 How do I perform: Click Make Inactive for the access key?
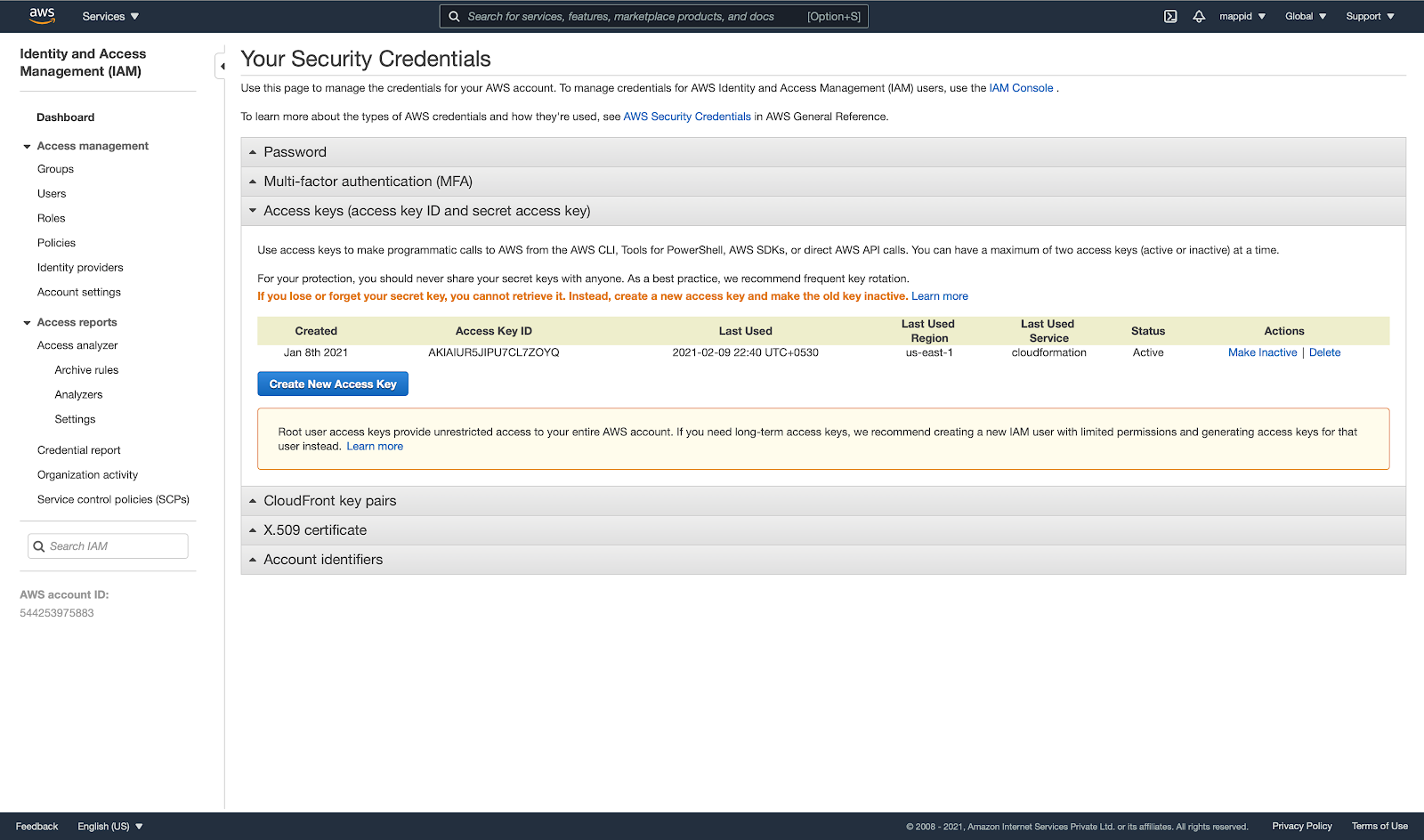click(x=1262, y=352)
